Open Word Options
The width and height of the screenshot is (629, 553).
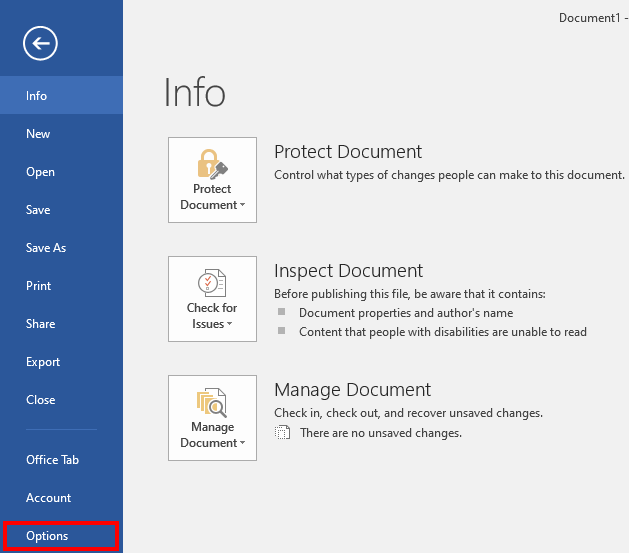click(61, 536)
